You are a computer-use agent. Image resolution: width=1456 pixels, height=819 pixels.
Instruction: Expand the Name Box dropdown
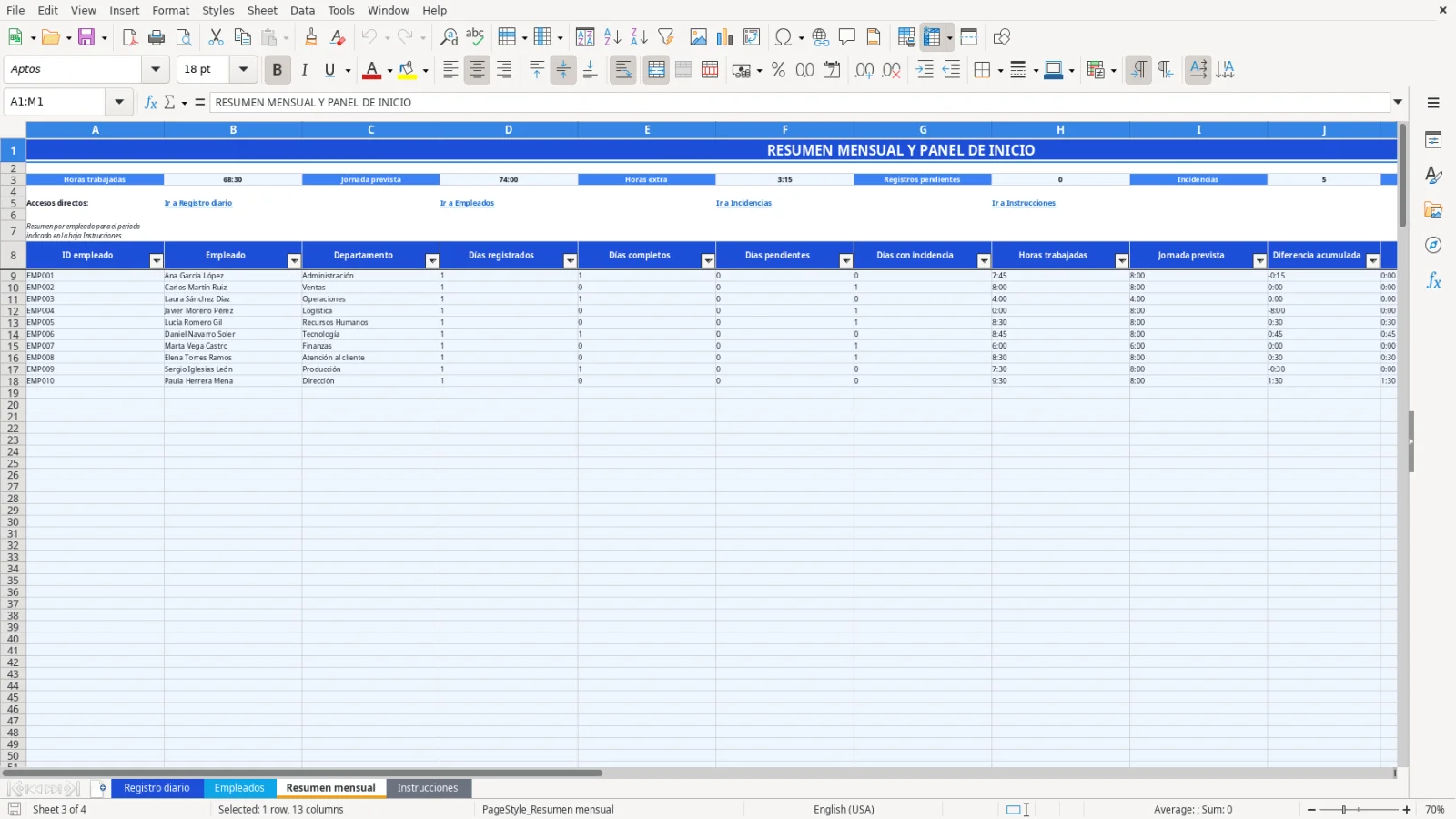coord(118,102)
